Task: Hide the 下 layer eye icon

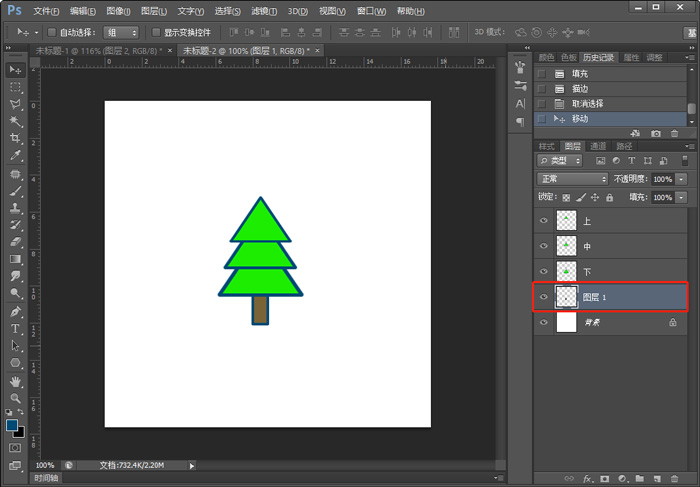Action: click(x=543, y=271)
